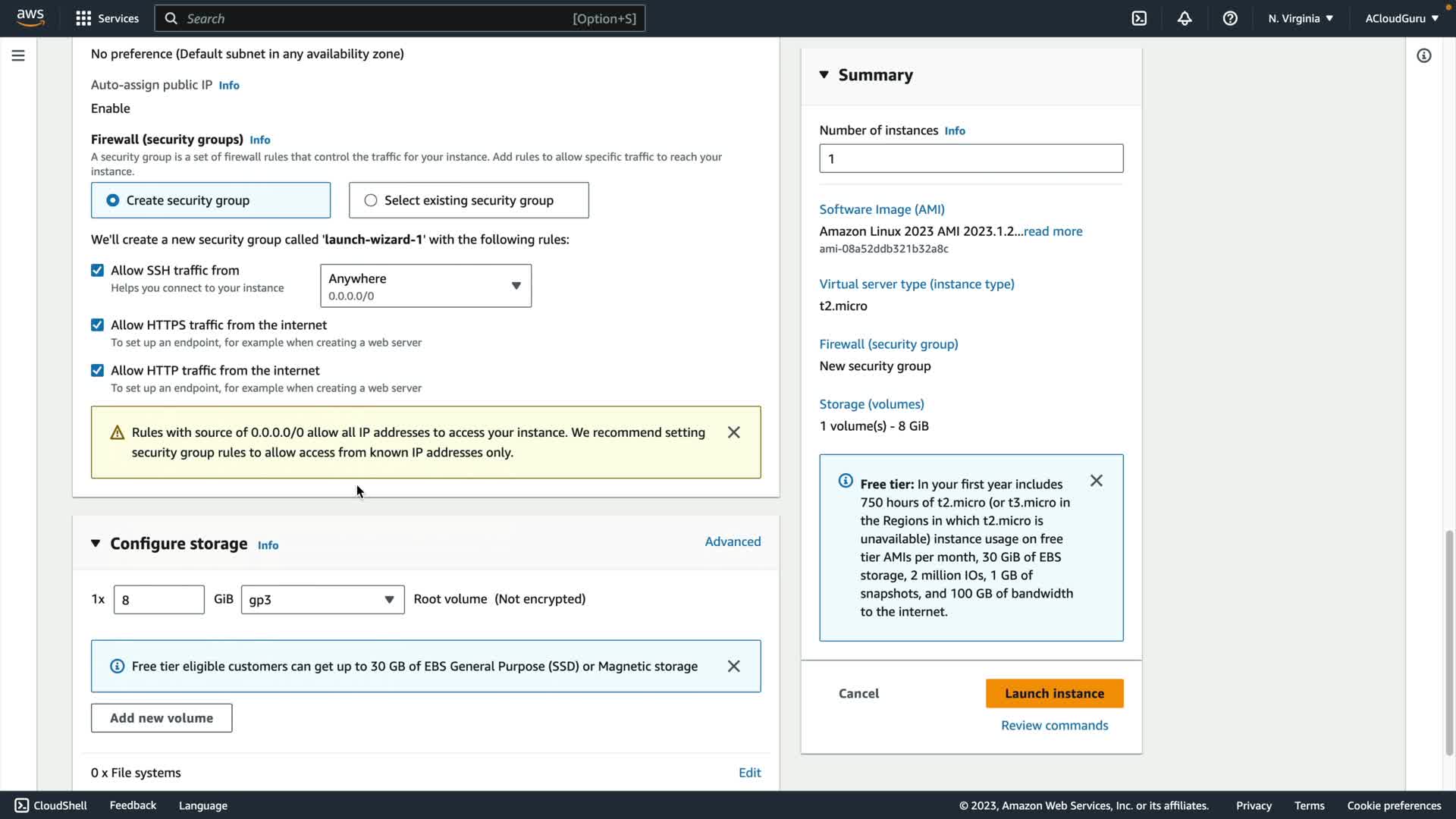Dismiss the 0.0.0.0/0 warning banner

click(x=733, y=432)
